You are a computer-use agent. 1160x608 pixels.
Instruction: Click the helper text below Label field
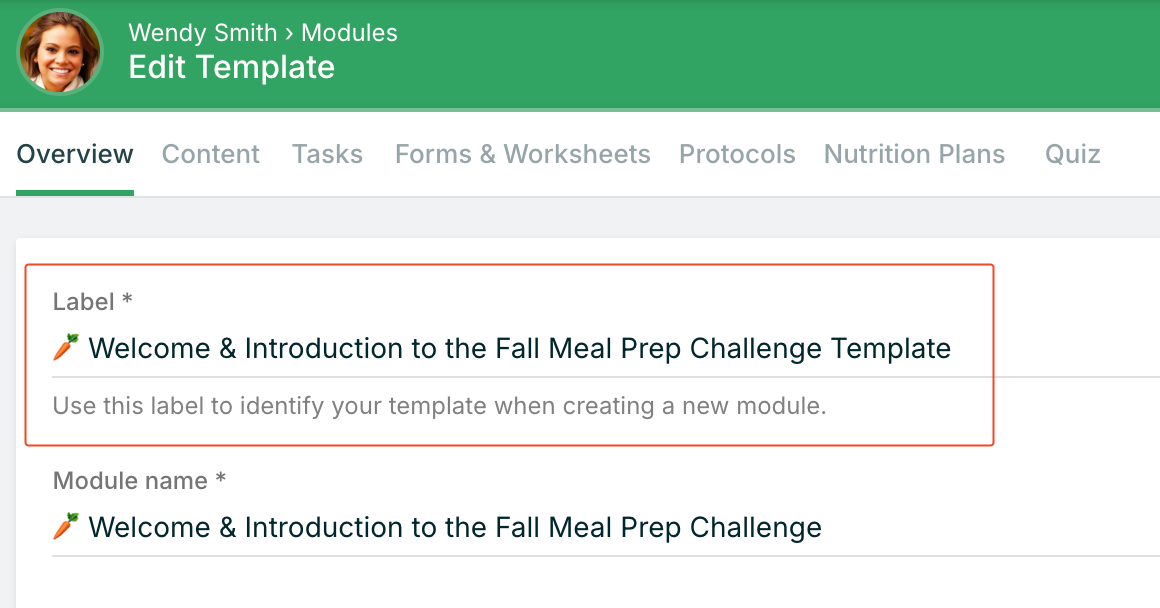click(439, 407)
